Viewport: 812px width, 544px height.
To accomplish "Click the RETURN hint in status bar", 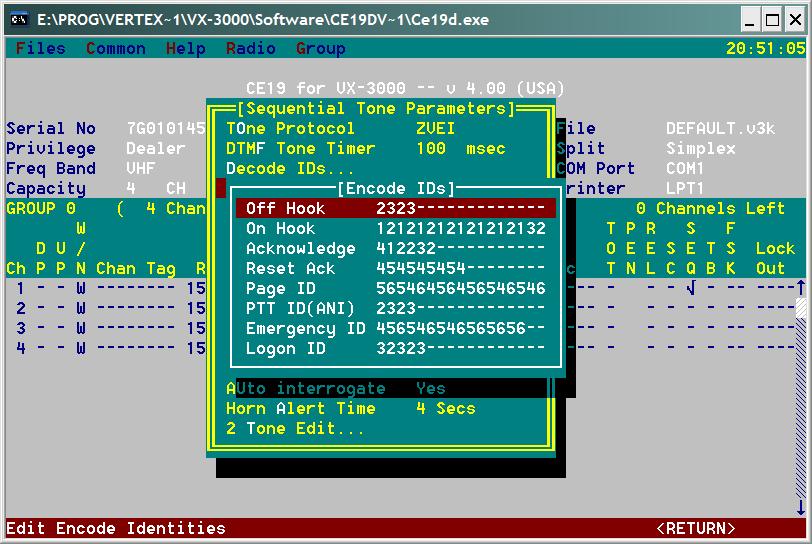I will coord(695,528).
